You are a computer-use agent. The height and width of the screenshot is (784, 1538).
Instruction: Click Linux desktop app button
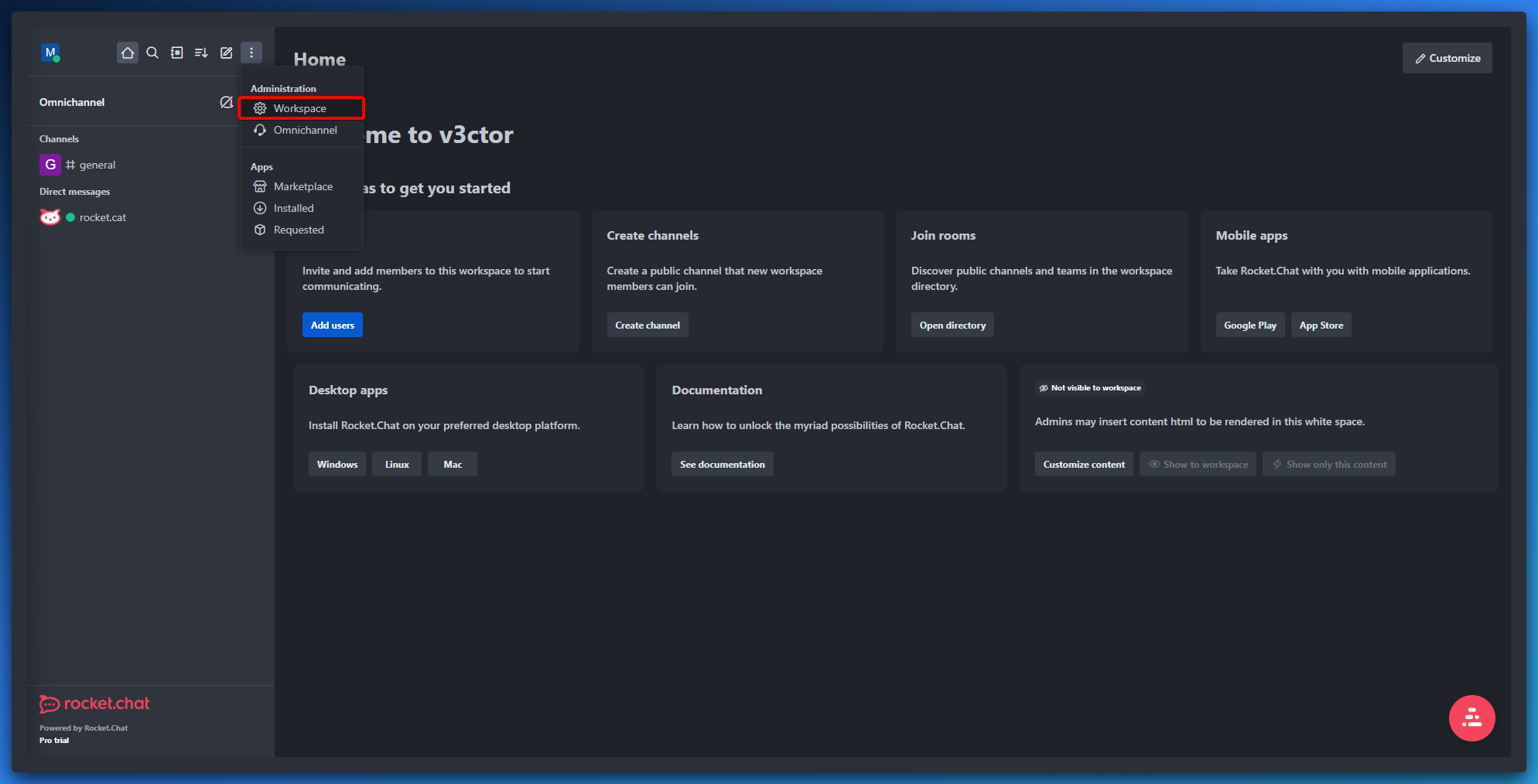(x=397, y=464)
